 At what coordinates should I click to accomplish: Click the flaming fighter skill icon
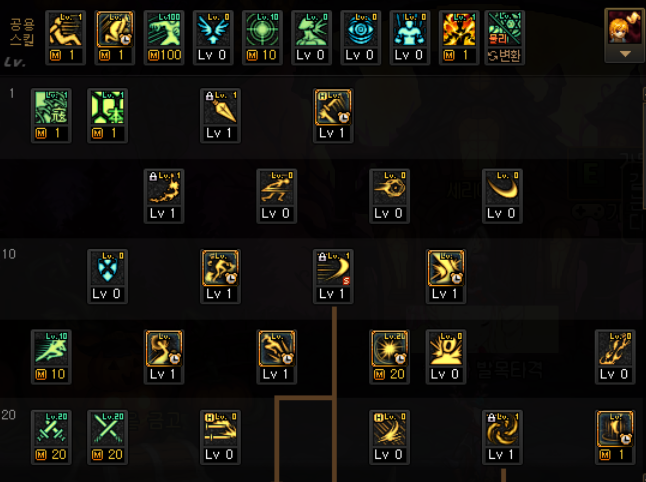459,37
